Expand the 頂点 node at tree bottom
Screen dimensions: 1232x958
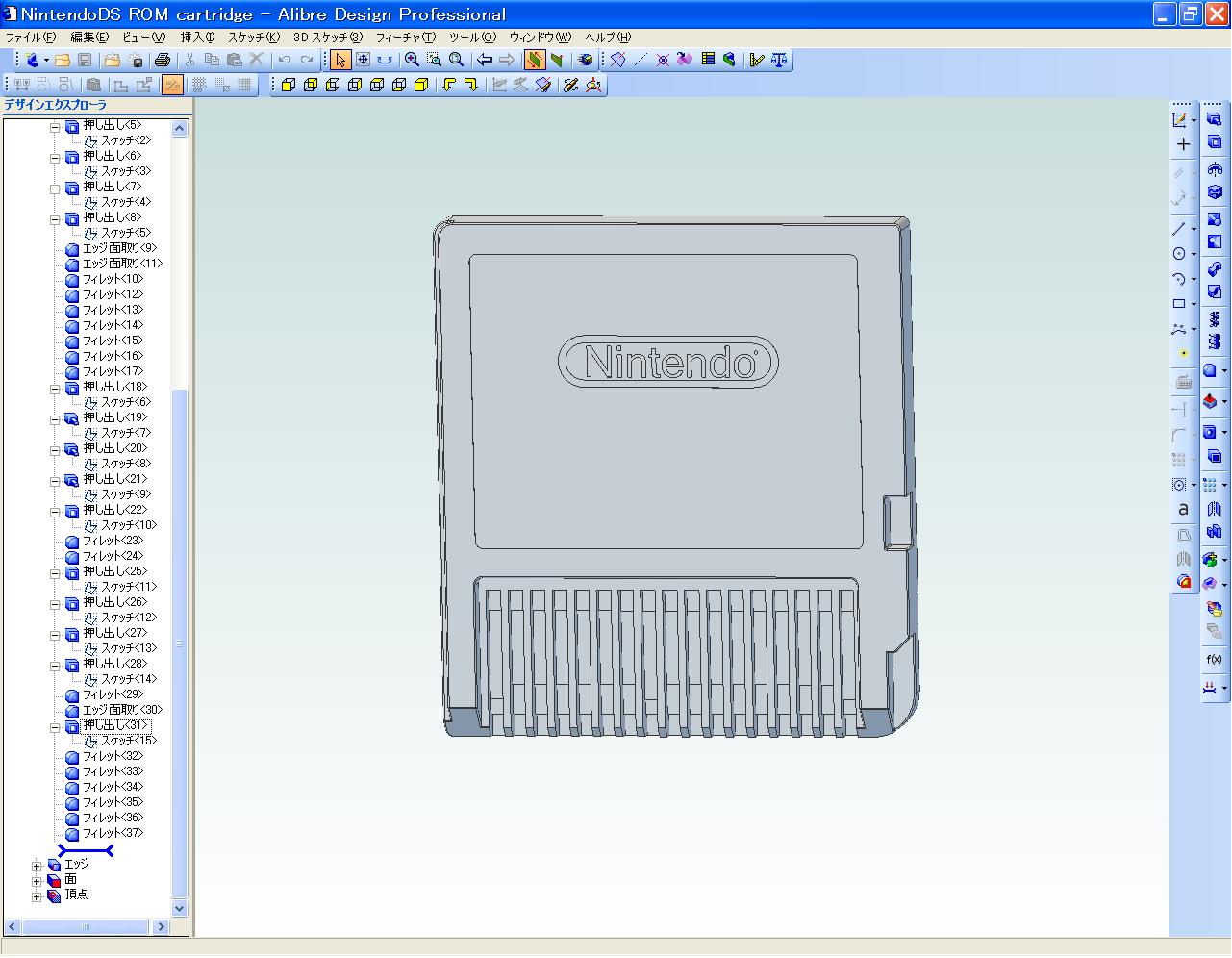(36, 895)
